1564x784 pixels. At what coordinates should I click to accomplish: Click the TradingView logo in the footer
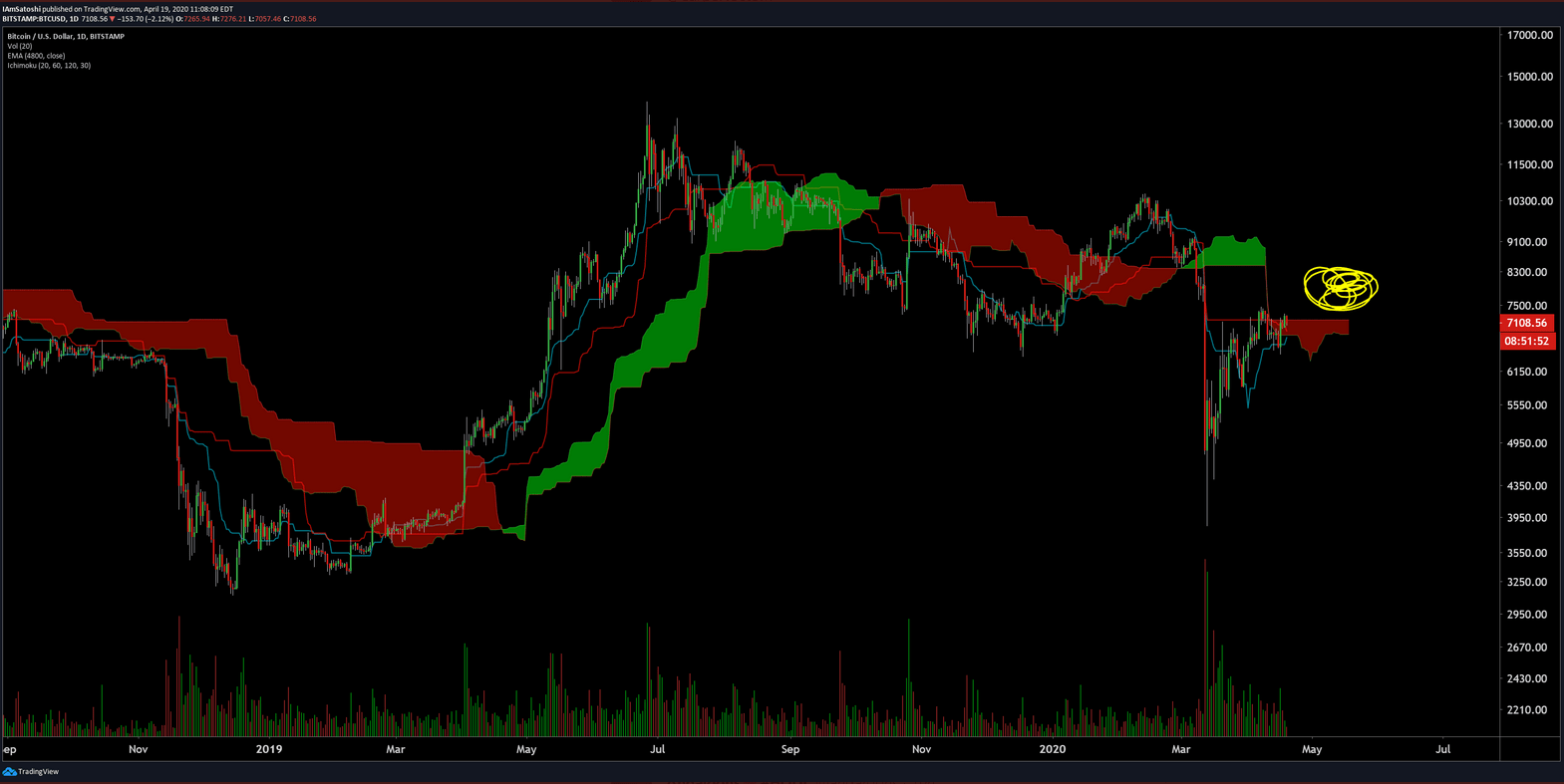click(x=31, y=772)
